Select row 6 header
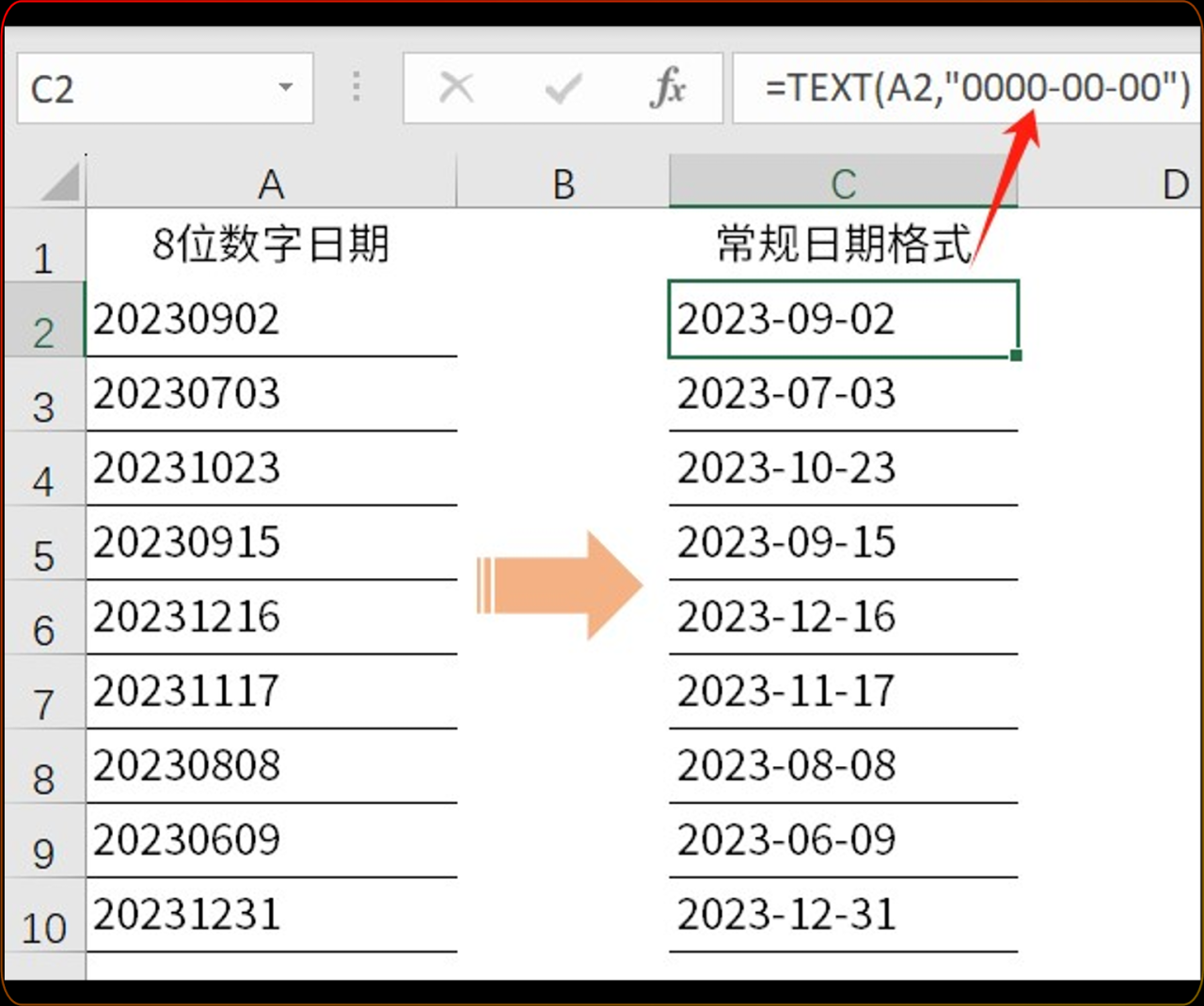The width and height of the screenshot is (1204, 1006). [x=43, y=618]
